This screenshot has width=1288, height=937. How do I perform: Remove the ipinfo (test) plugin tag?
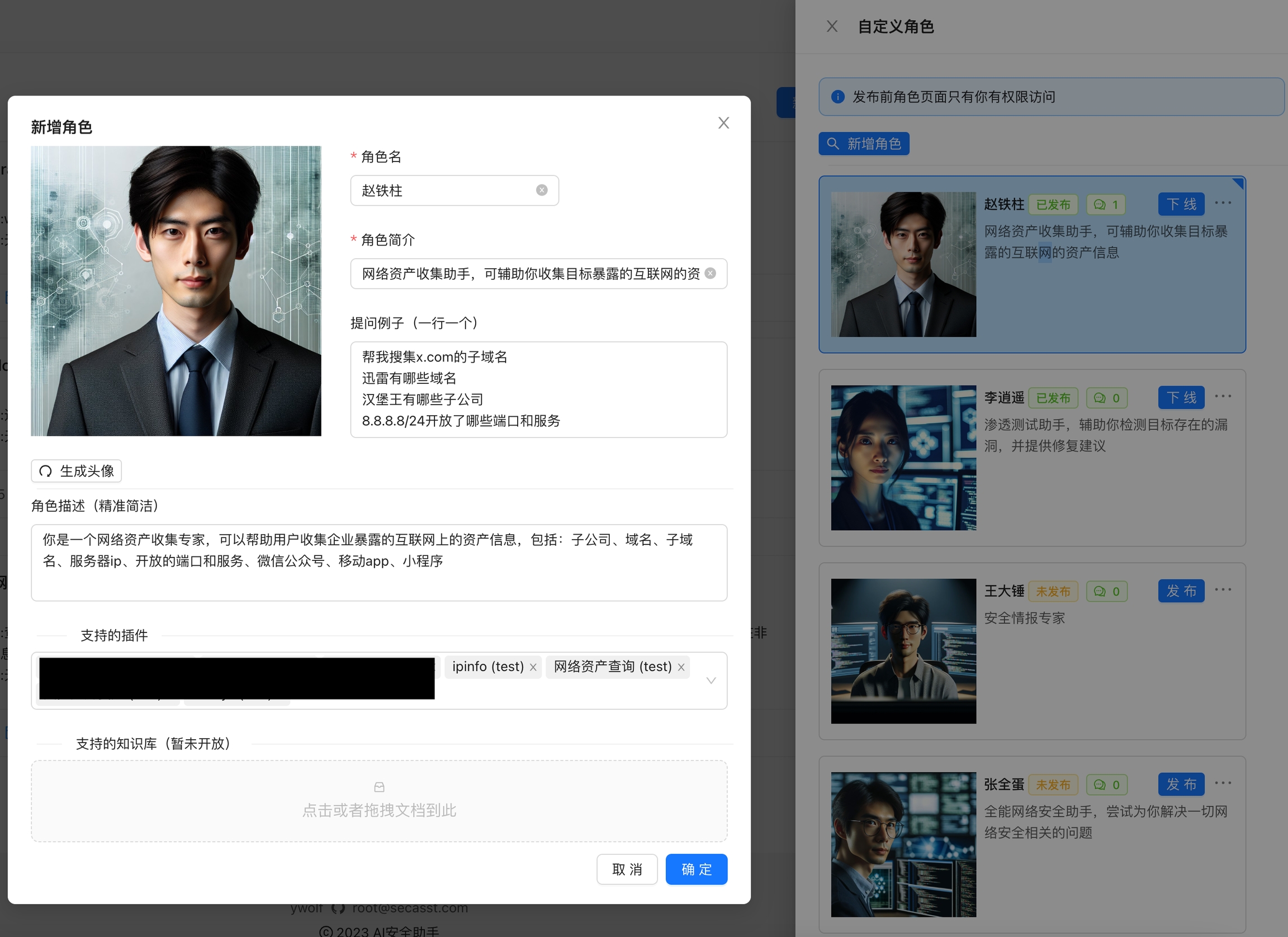point(533,668)
